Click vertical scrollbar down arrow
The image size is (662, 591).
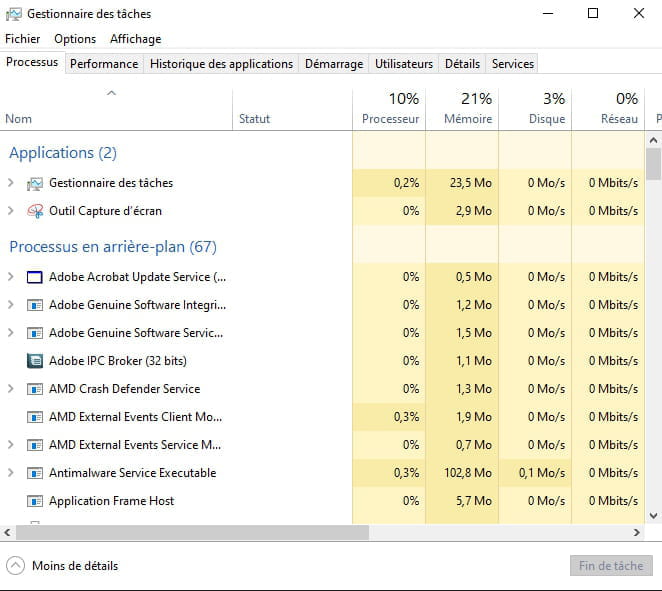(654, 515)
